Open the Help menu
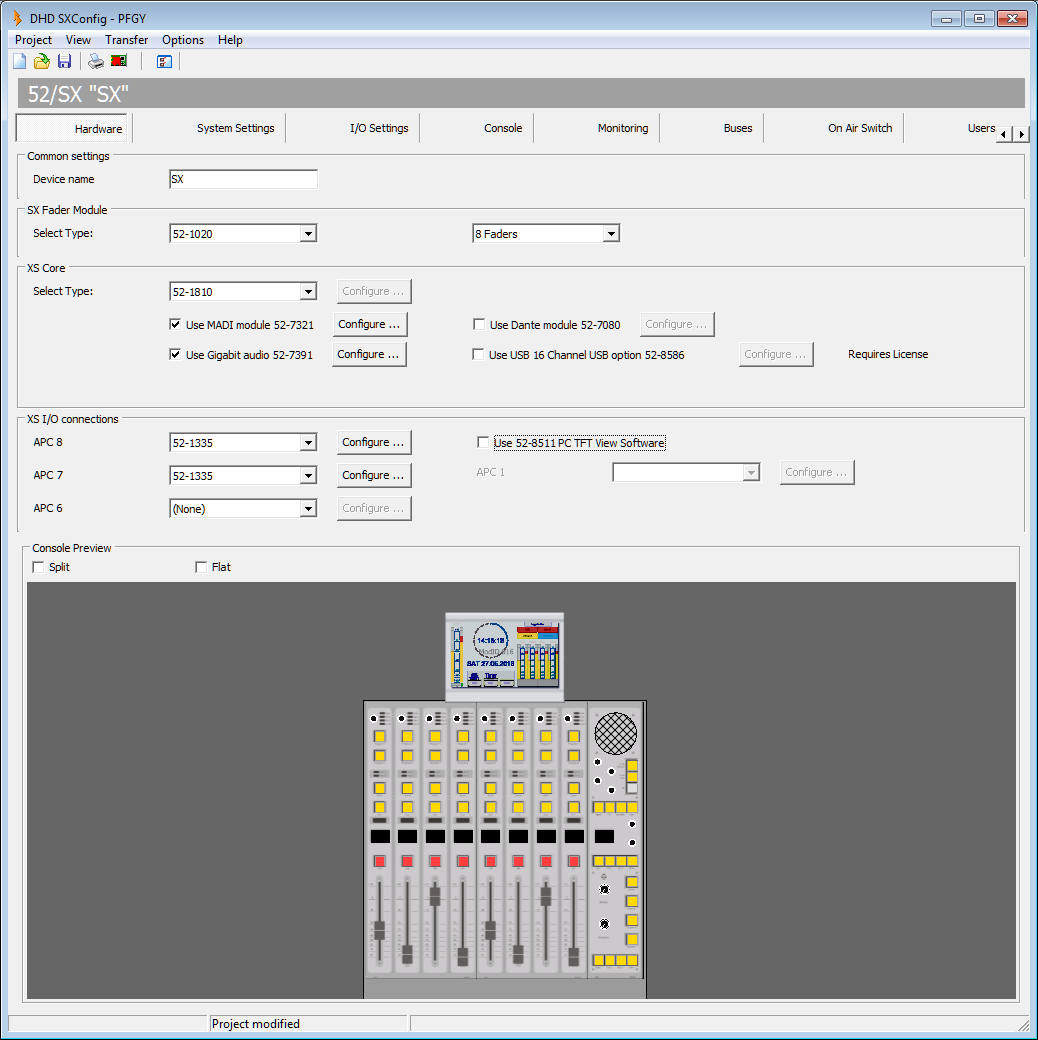 point(230,40)
